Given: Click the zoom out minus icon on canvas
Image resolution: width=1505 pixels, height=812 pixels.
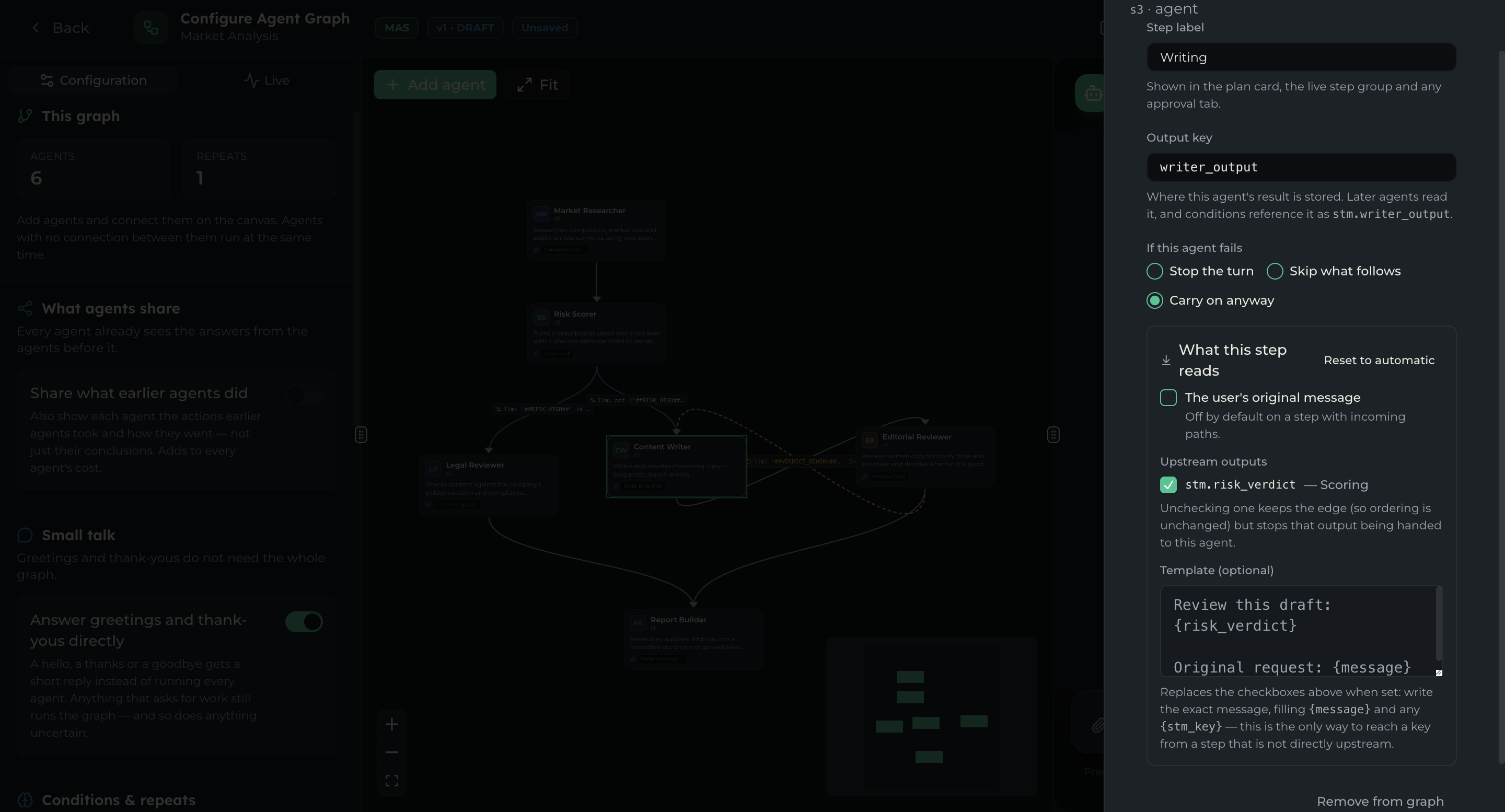Looking at the screenshot, I should point(391,752).
